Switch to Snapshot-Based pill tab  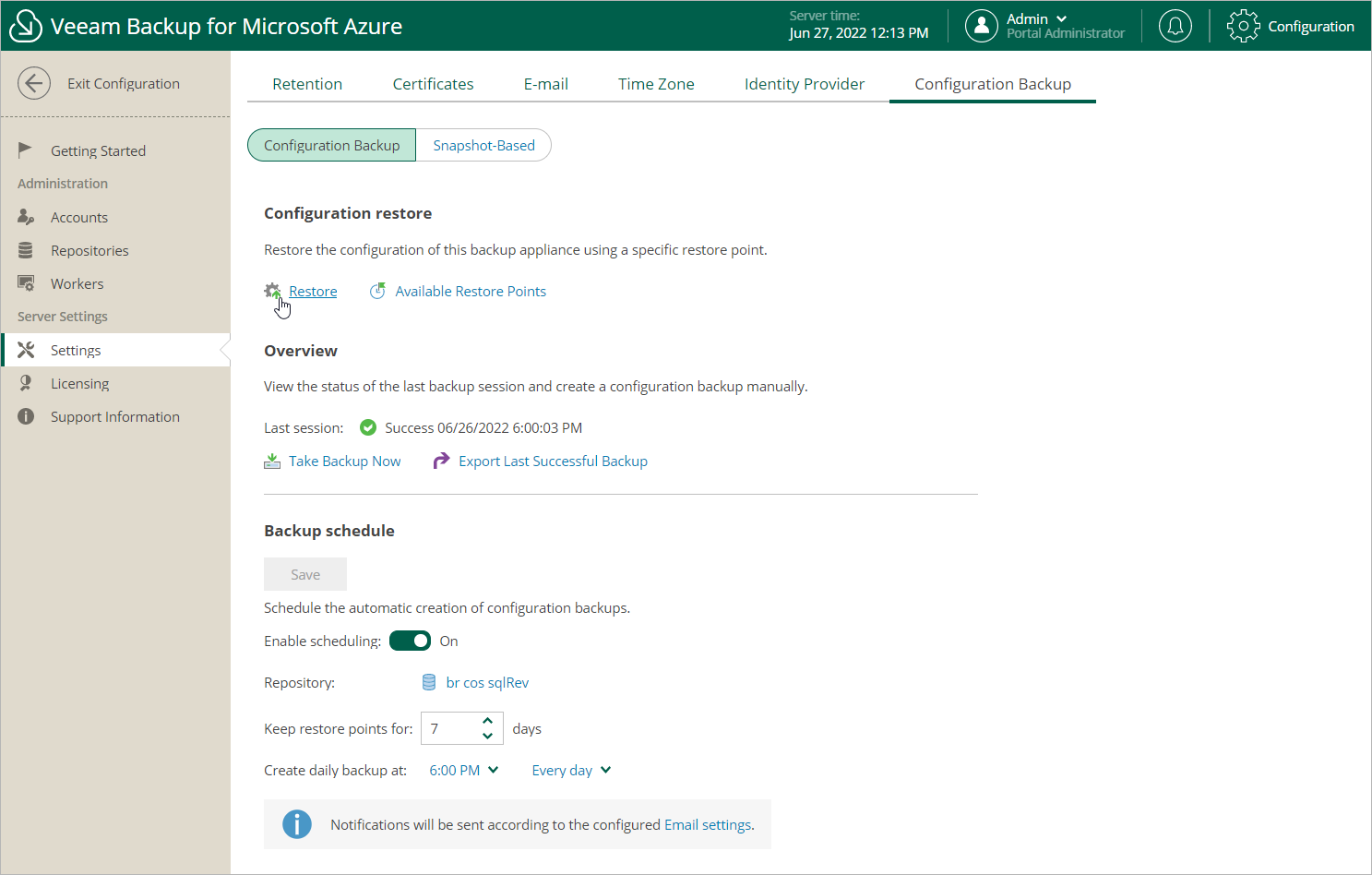tap(484, 145)
